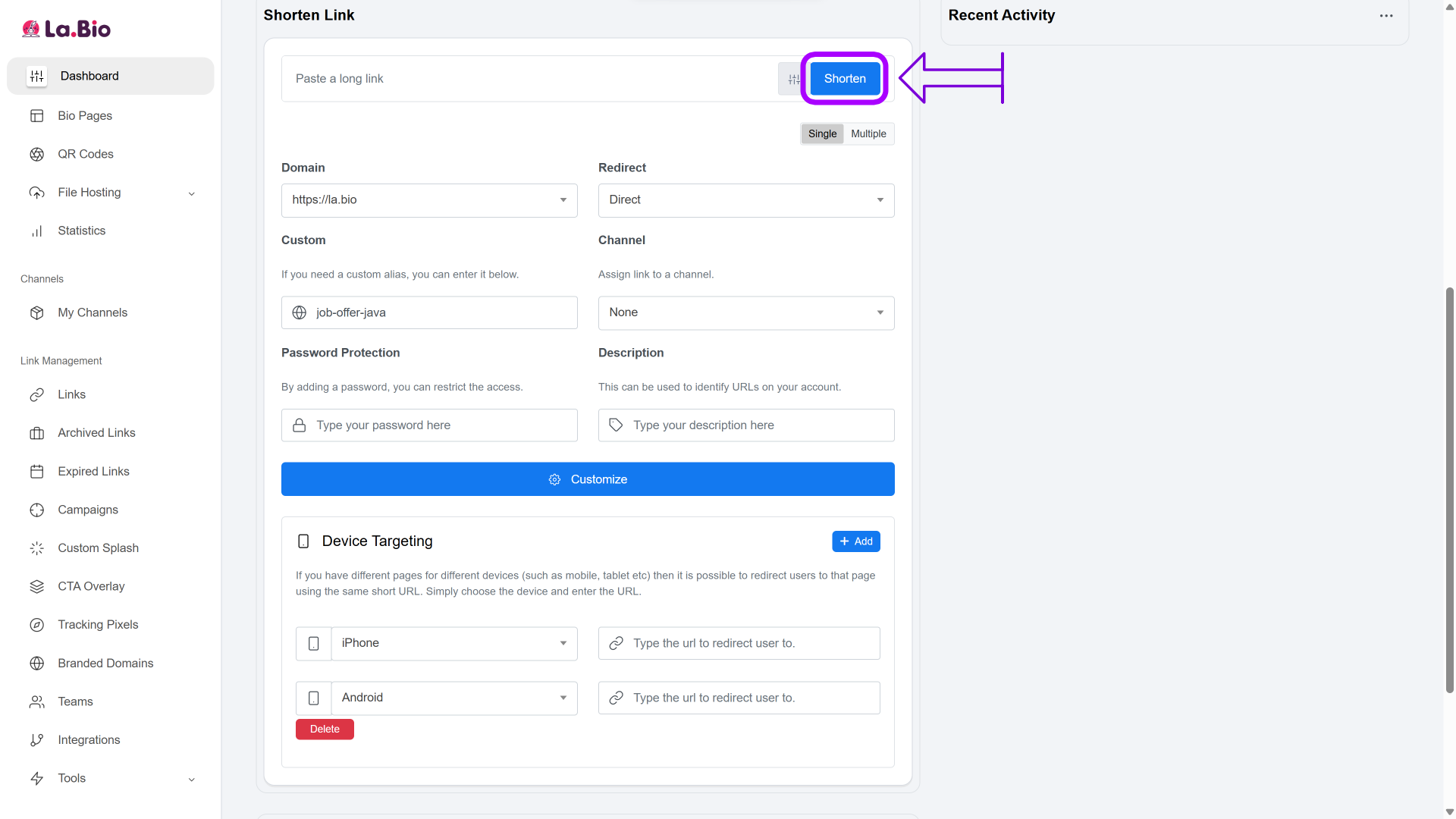Click the Integrations branch icon

(x=36, y=740)
